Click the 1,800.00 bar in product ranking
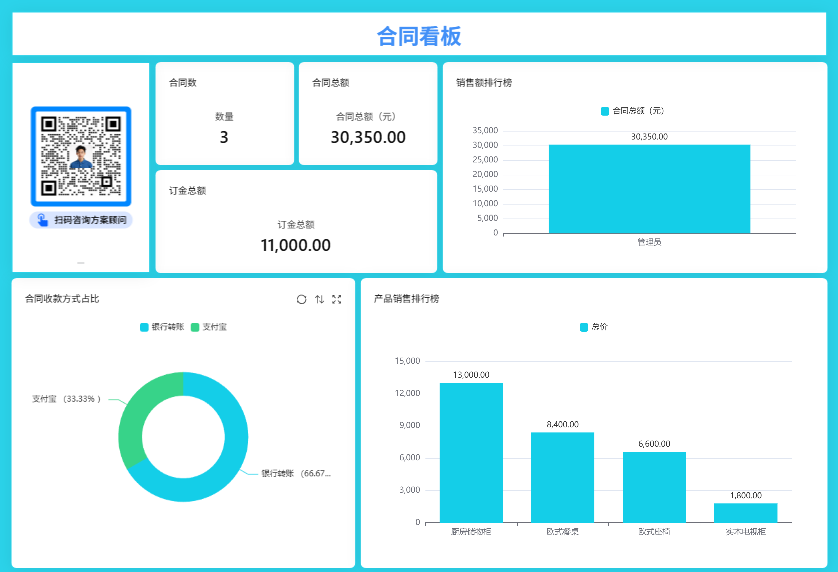The width and height of the screenshot is (838, 572). 745,512
